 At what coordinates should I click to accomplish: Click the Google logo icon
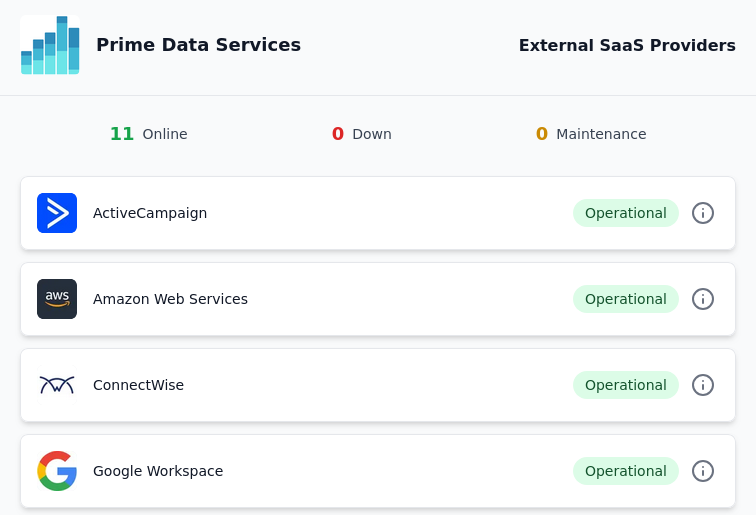click(57, 471)
